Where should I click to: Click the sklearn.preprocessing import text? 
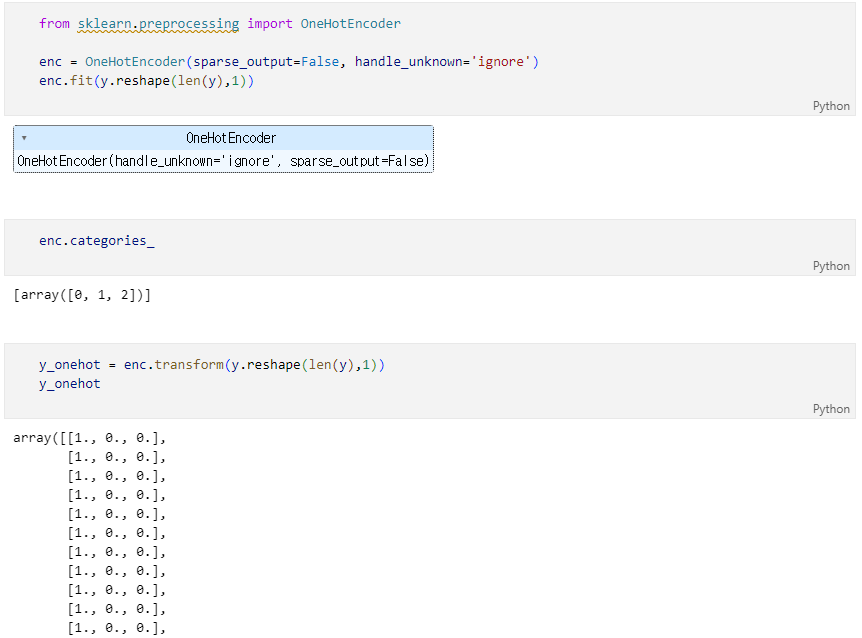(158, 24)
